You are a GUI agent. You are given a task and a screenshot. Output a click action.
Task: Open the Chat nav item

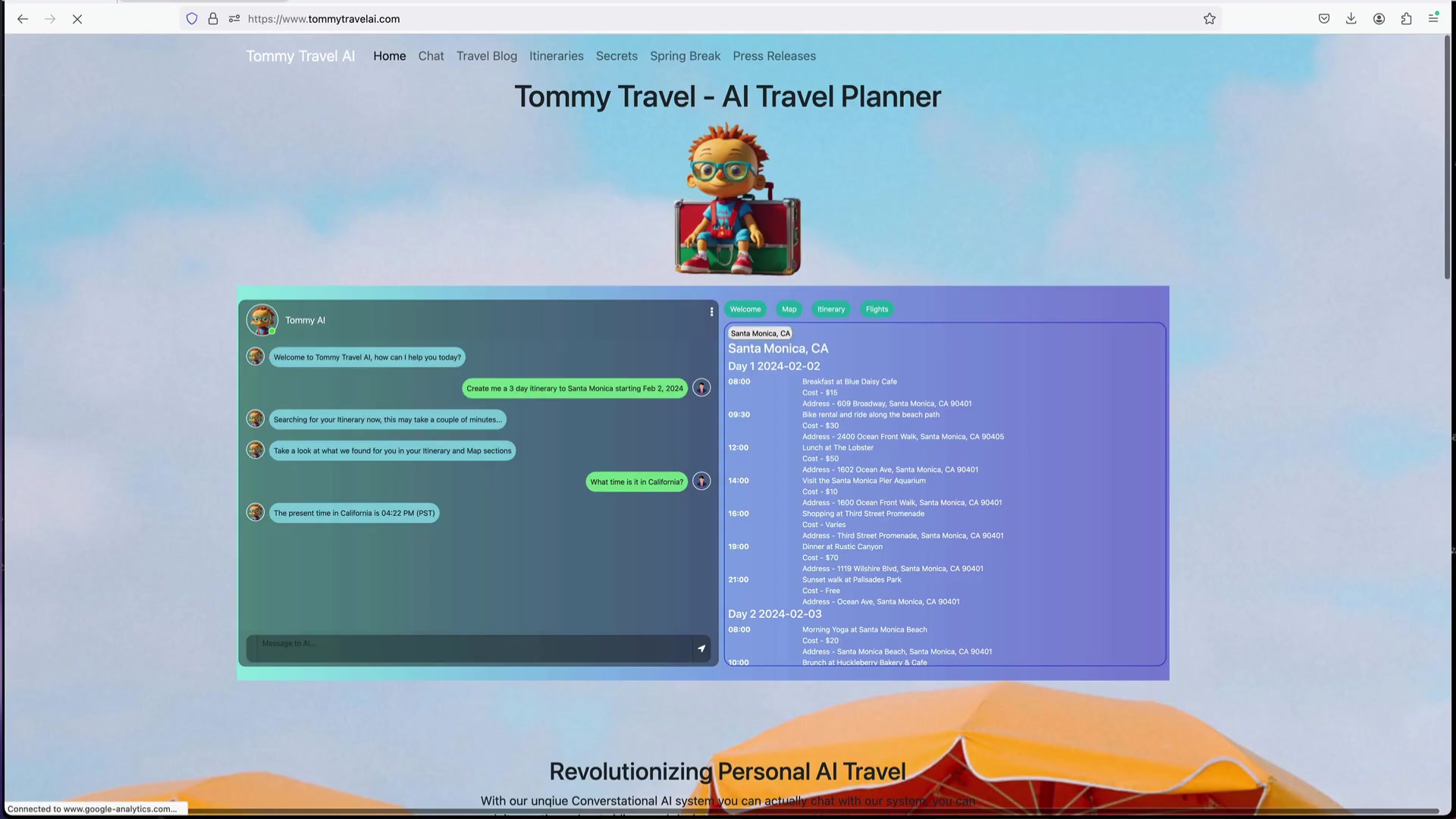coord(431,56)
